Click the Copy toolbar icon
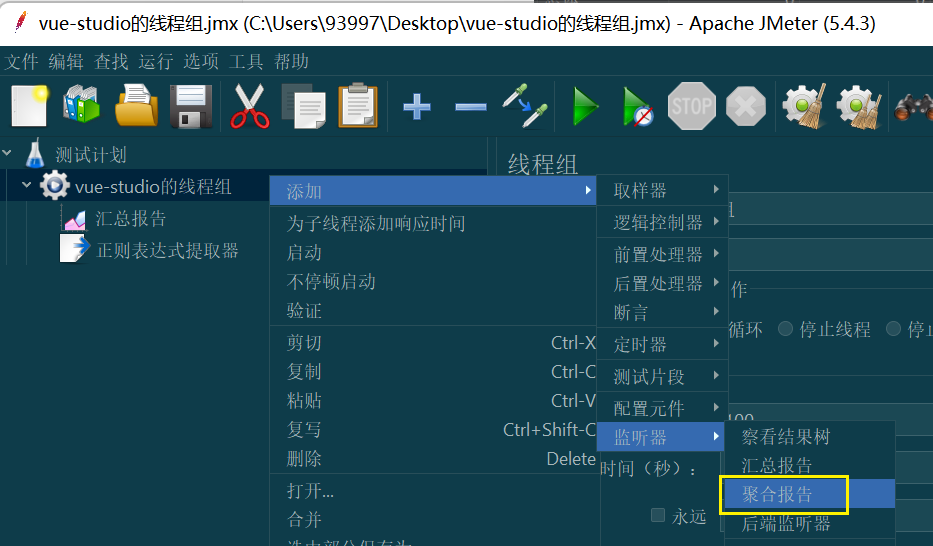933x546 pixels. [x=303, y=106]
